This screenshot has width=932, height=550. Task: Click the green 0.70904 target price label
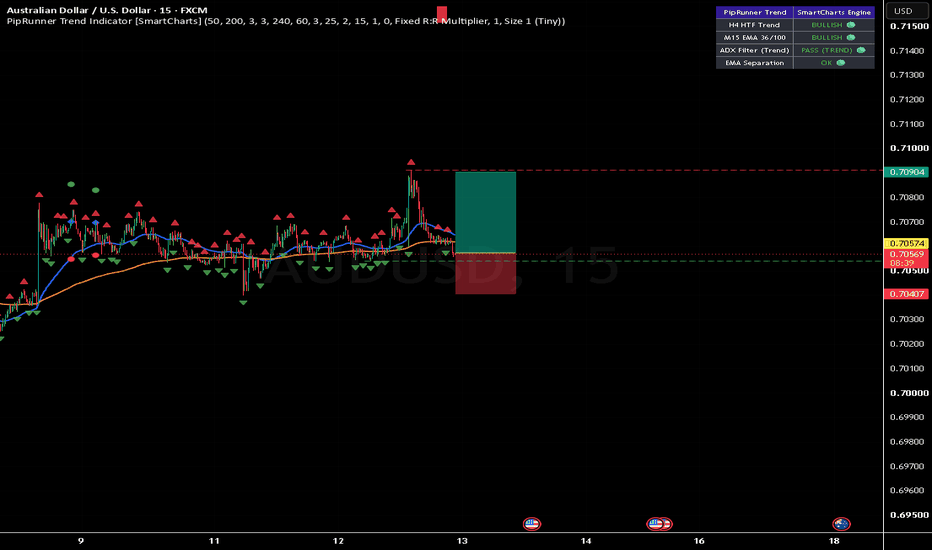click(x=906, y=172)
